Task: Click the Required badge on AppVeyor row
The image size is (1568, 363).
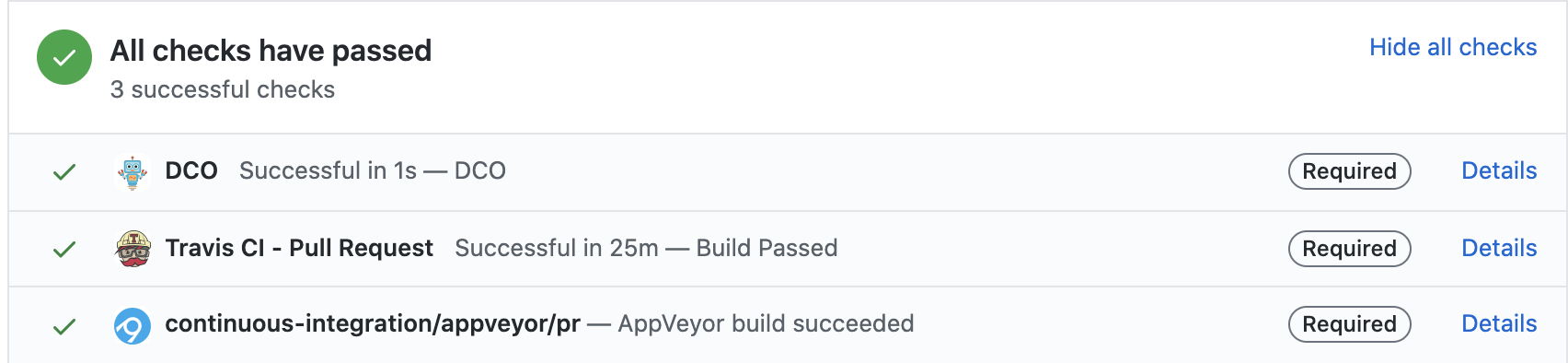Action: [1350, 324]
